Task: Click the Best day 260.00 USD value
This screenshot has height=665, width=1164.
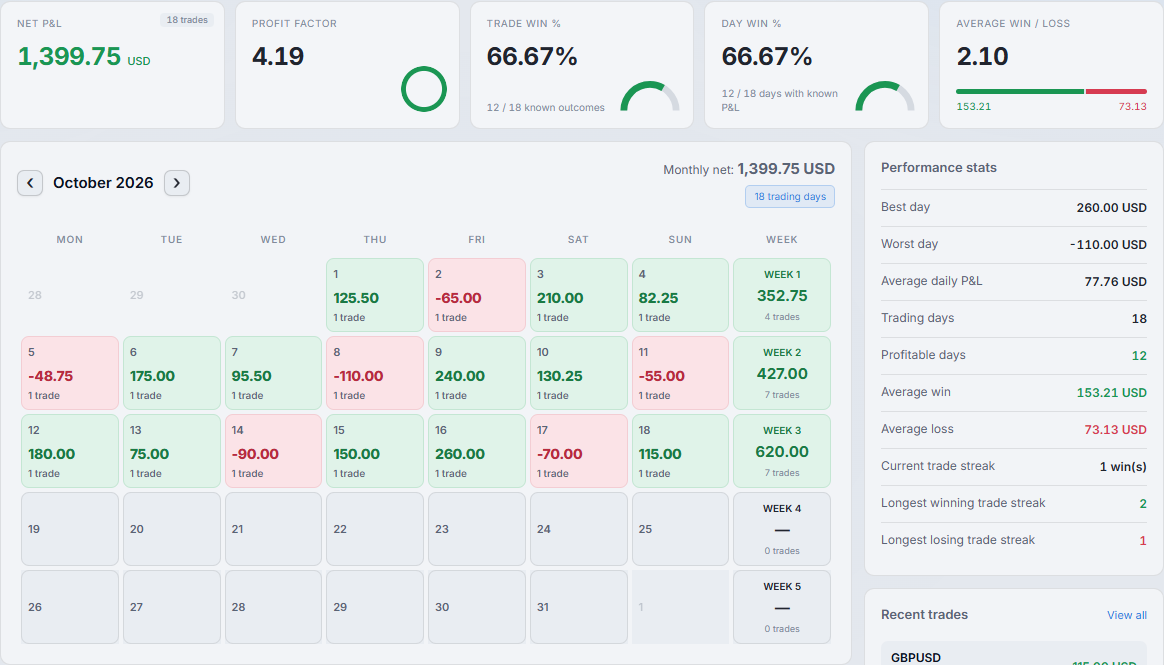Action: pyautogui.click(x=1111, y=208)
